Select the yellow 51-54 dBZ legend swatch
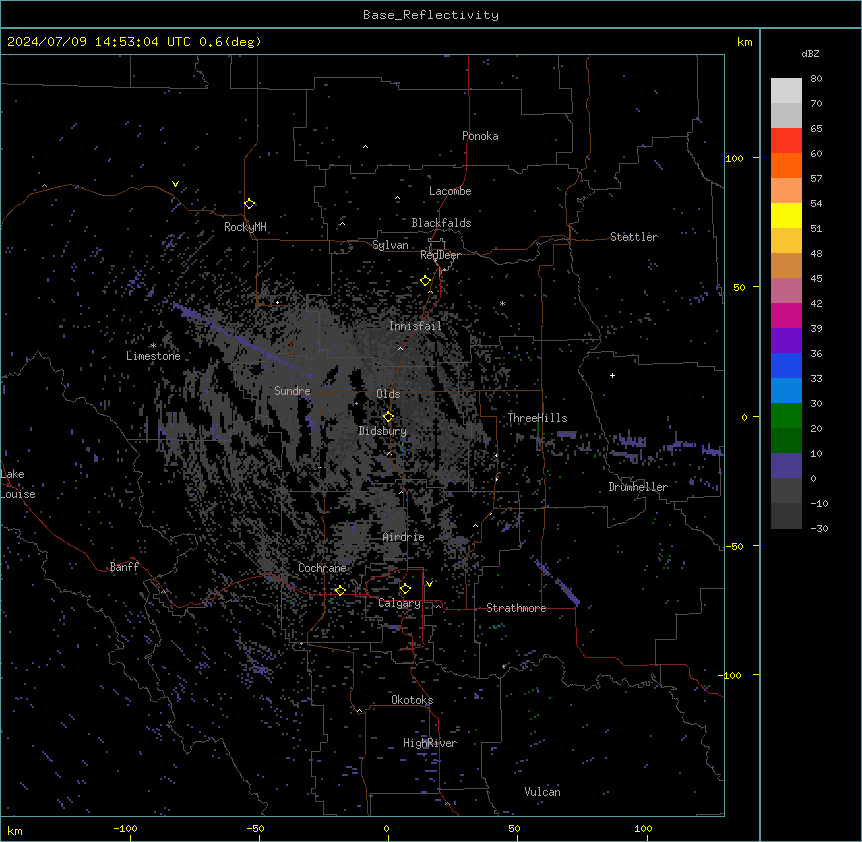The width and height of the screenshot is (862, 842). [x=786, y=215]
